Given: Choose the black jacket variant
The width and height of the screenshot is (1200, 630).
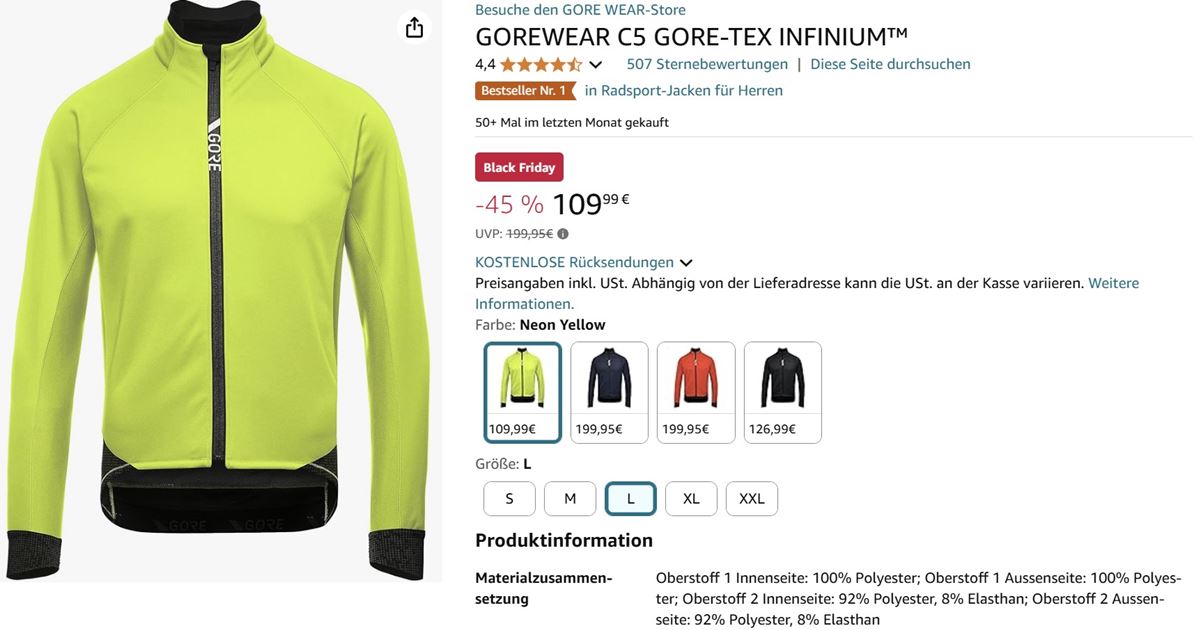Looking at the screenshot, I should point(783,393).
